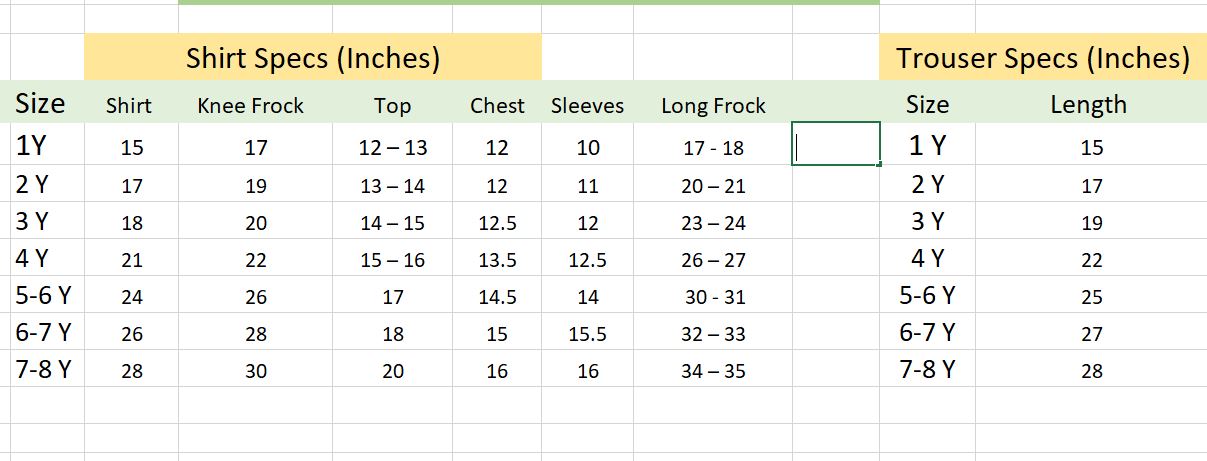
Task: Click the Knee Frock column header
Action: click(x=250, y=105)
